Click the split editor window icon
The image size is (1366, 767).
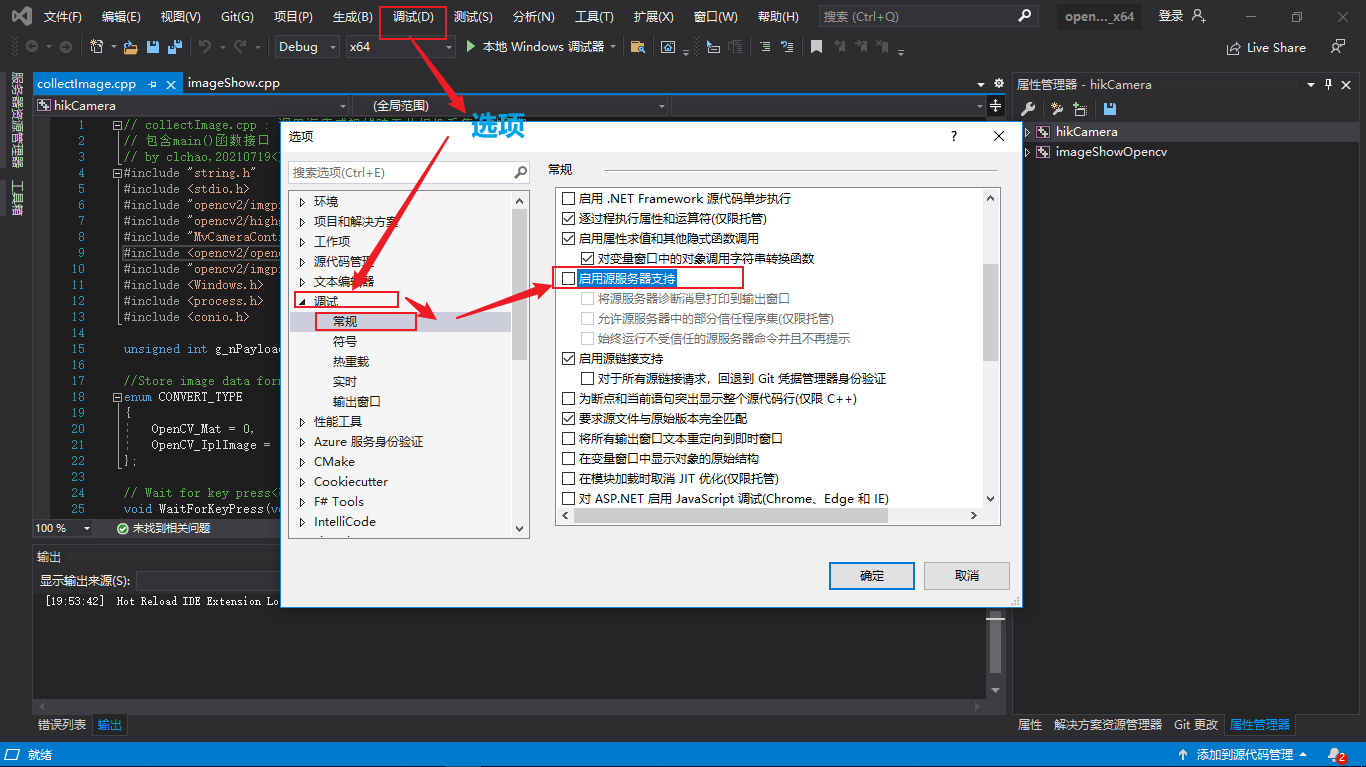[996, 105]
